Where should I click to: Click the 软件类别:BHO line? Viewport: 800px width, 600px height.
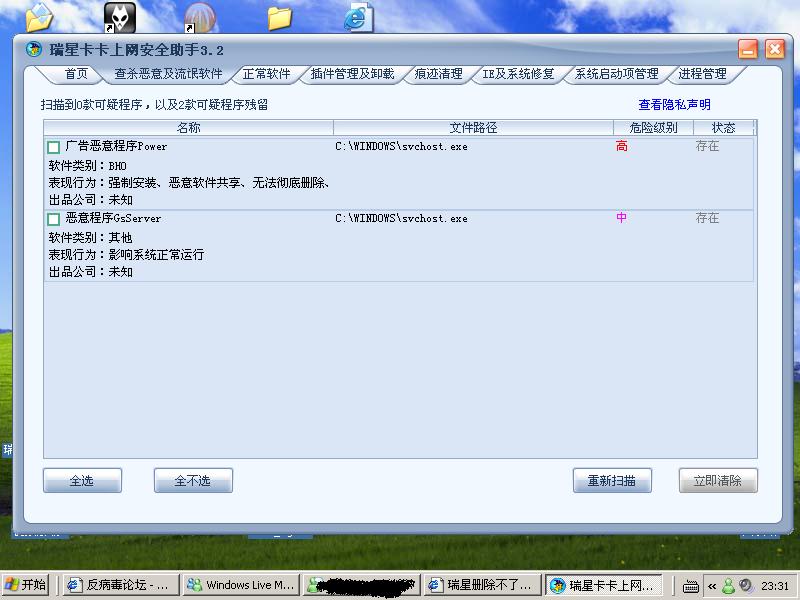[88, 166]
